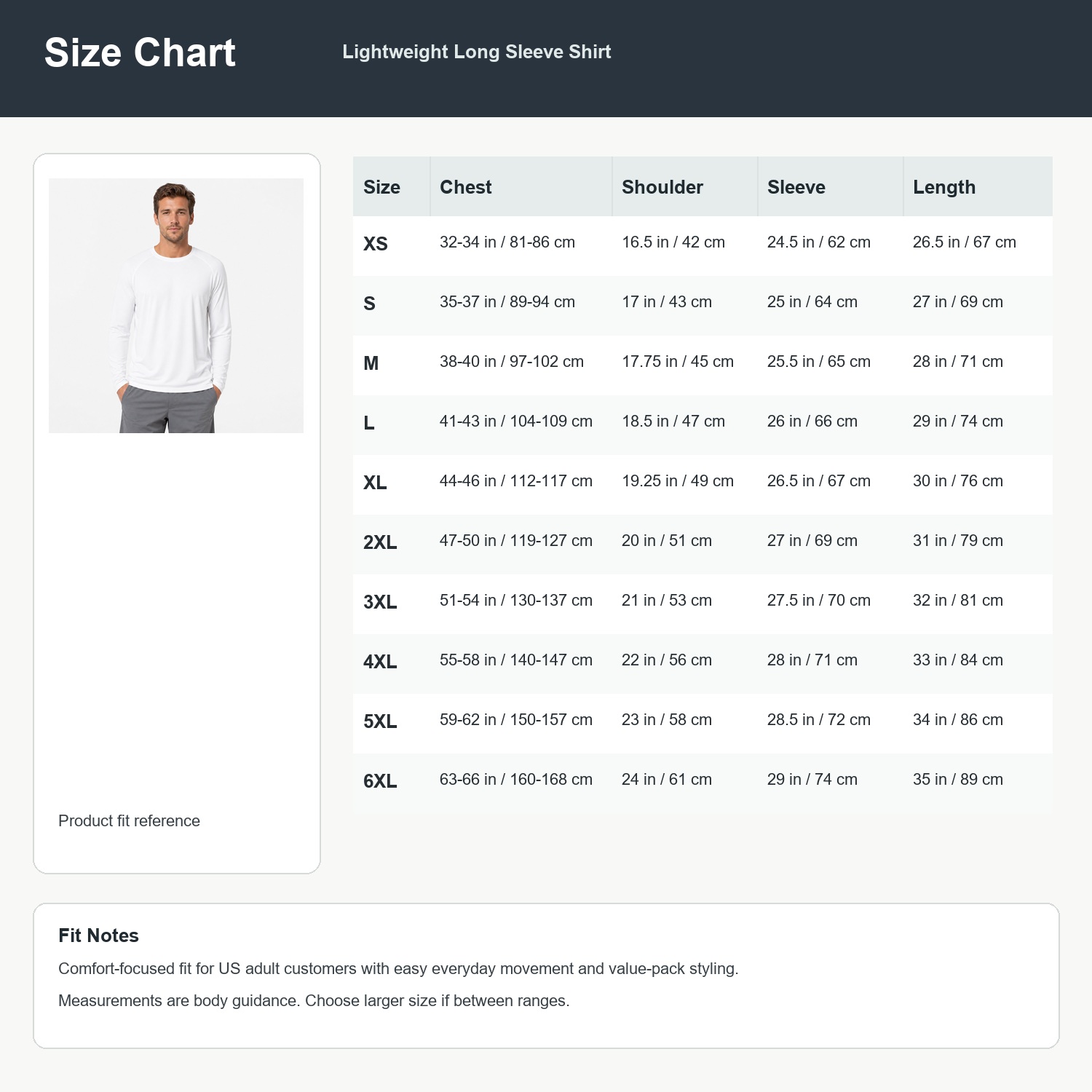Select the 2XL size label
Image resolution: width=1092 pixels, height=1092 pixels.
coord(380,542)
